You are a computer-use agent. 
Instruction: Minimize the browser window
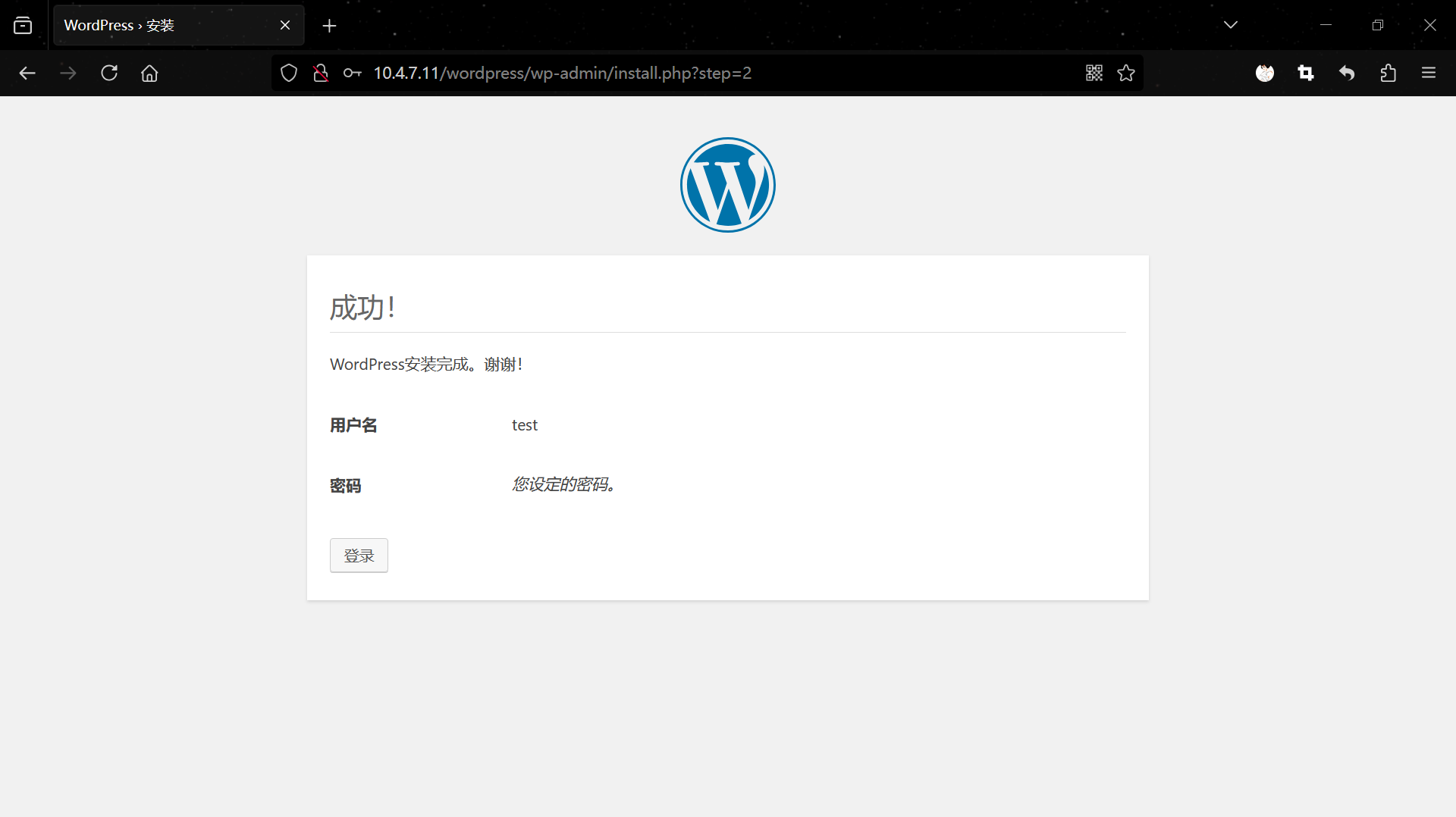point(1326,25)
